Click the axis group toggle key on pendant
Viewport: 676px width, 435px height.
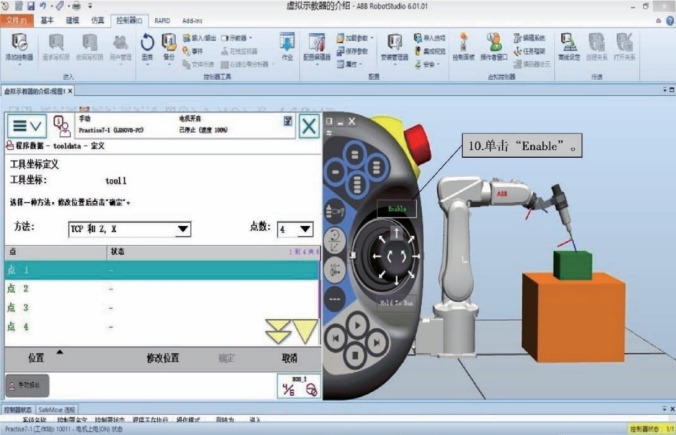(x=335, y=270)
